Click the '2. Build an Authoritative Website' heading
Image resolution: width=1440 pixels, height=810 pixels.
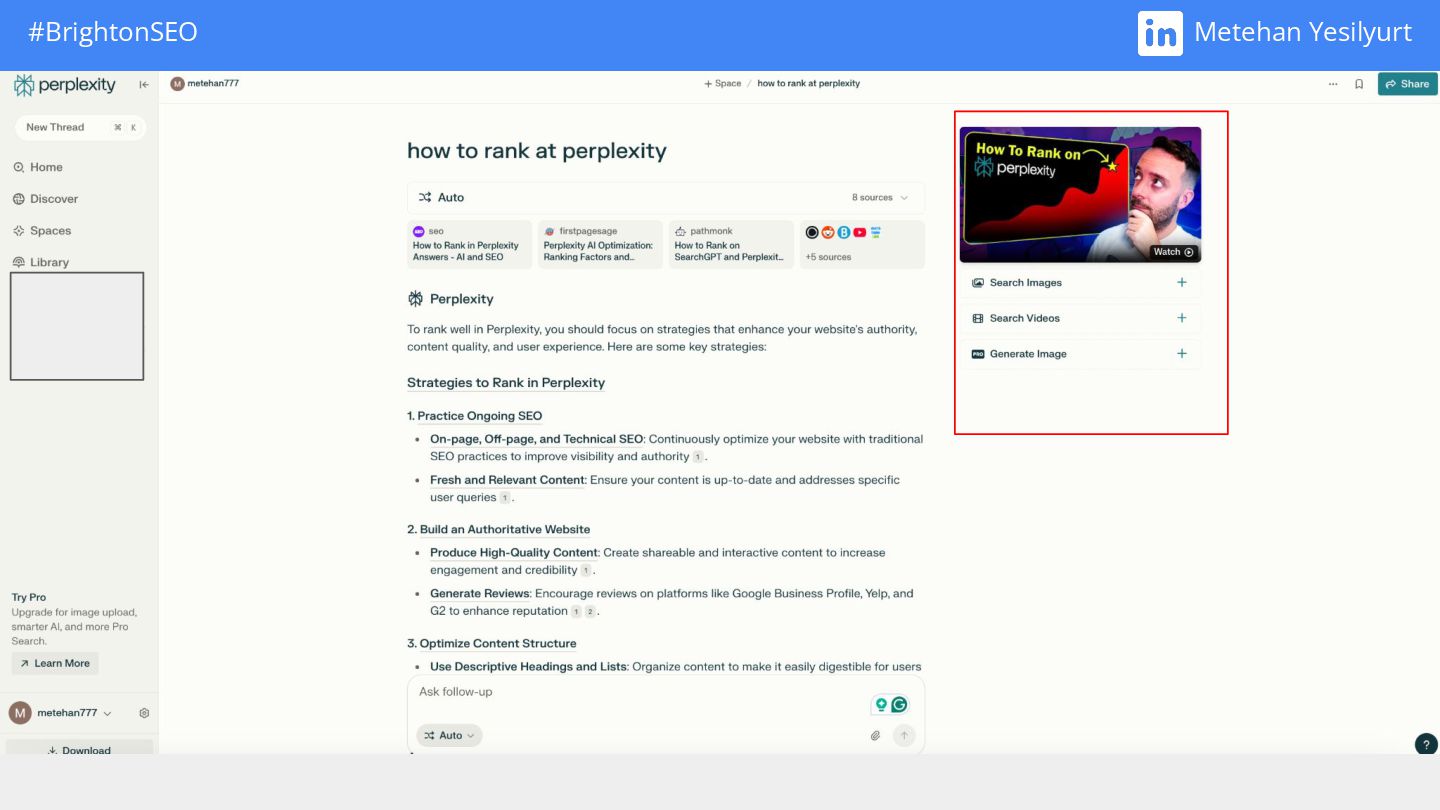499,530
